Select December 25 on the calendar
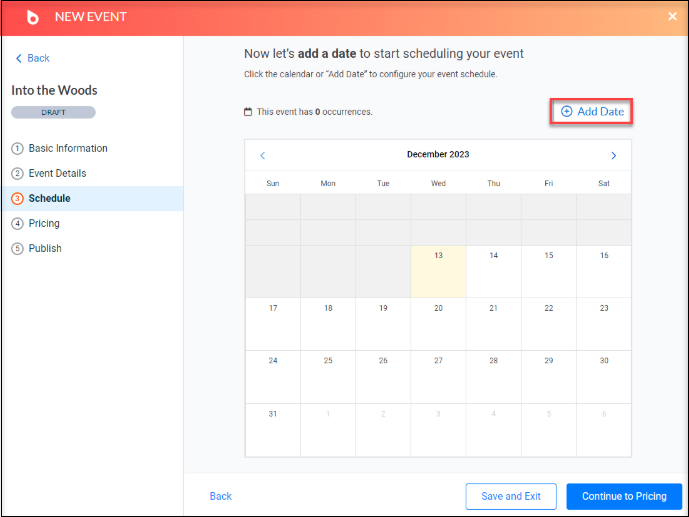This screenshot has width=689, height=517. (328, 377)
